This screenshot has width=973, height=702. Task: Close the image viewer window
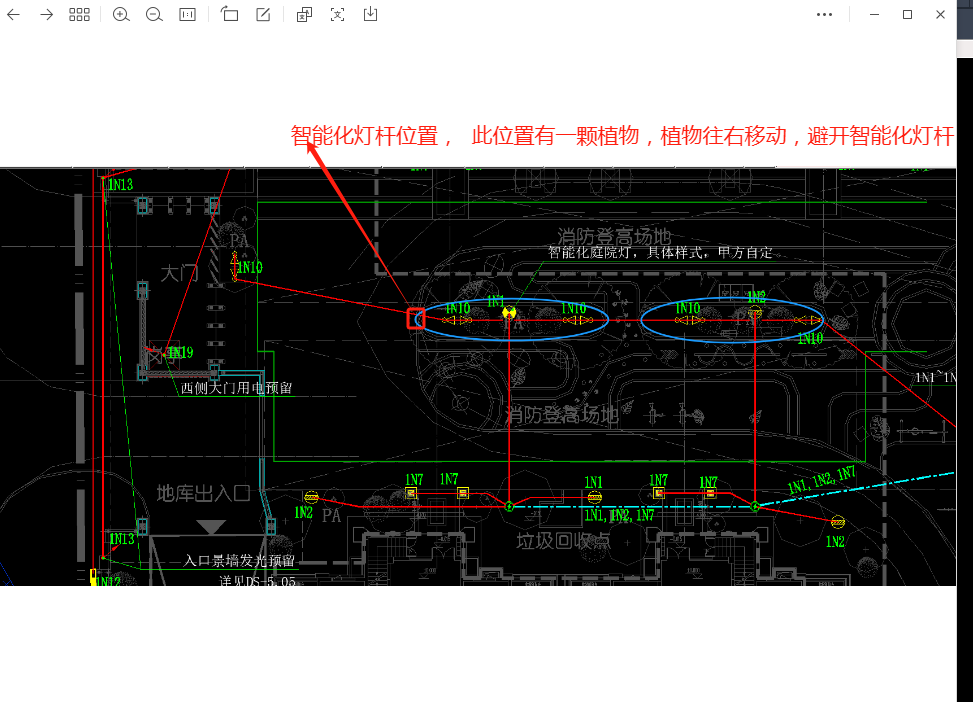point(941,15)
